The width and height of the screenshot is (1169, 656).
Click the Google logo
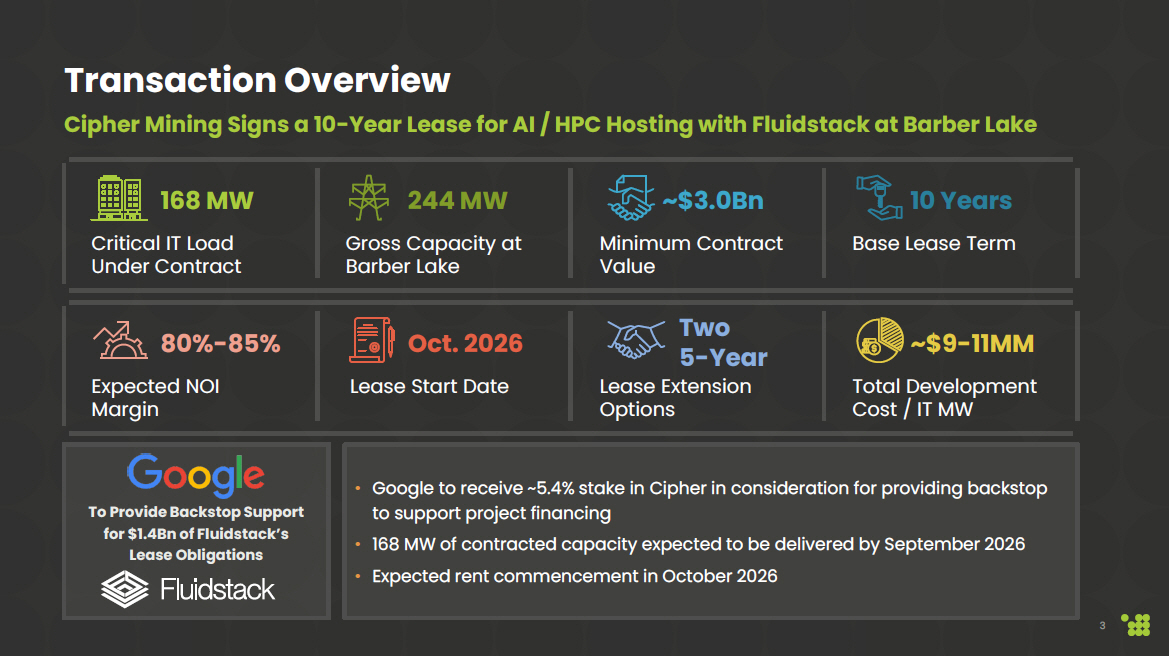click(x=196, y=475)
